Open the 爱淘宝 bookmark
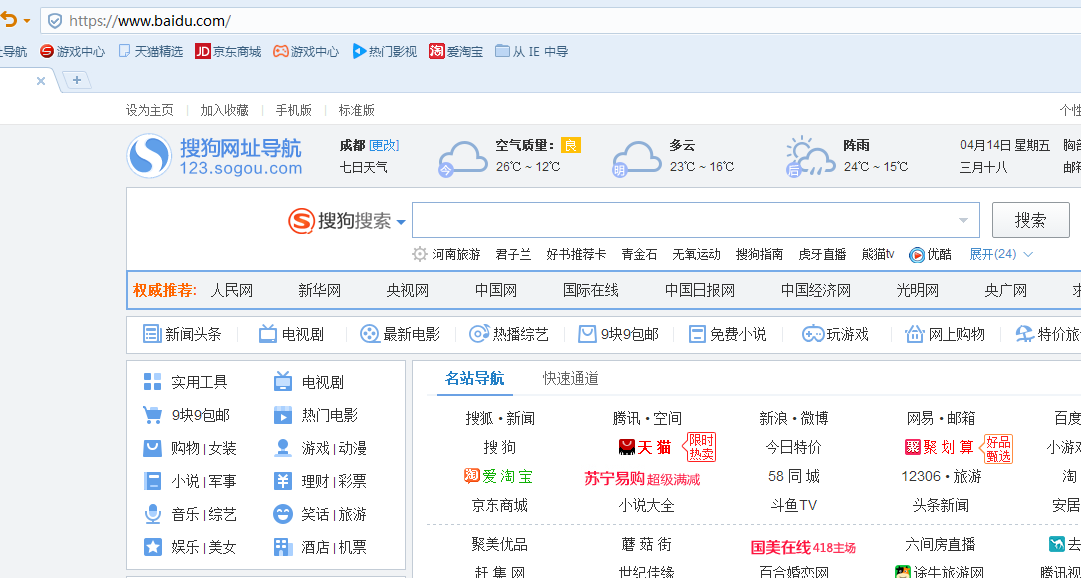Image resolution: width=1081 pixels, height=578 pixels. [456, 51]
